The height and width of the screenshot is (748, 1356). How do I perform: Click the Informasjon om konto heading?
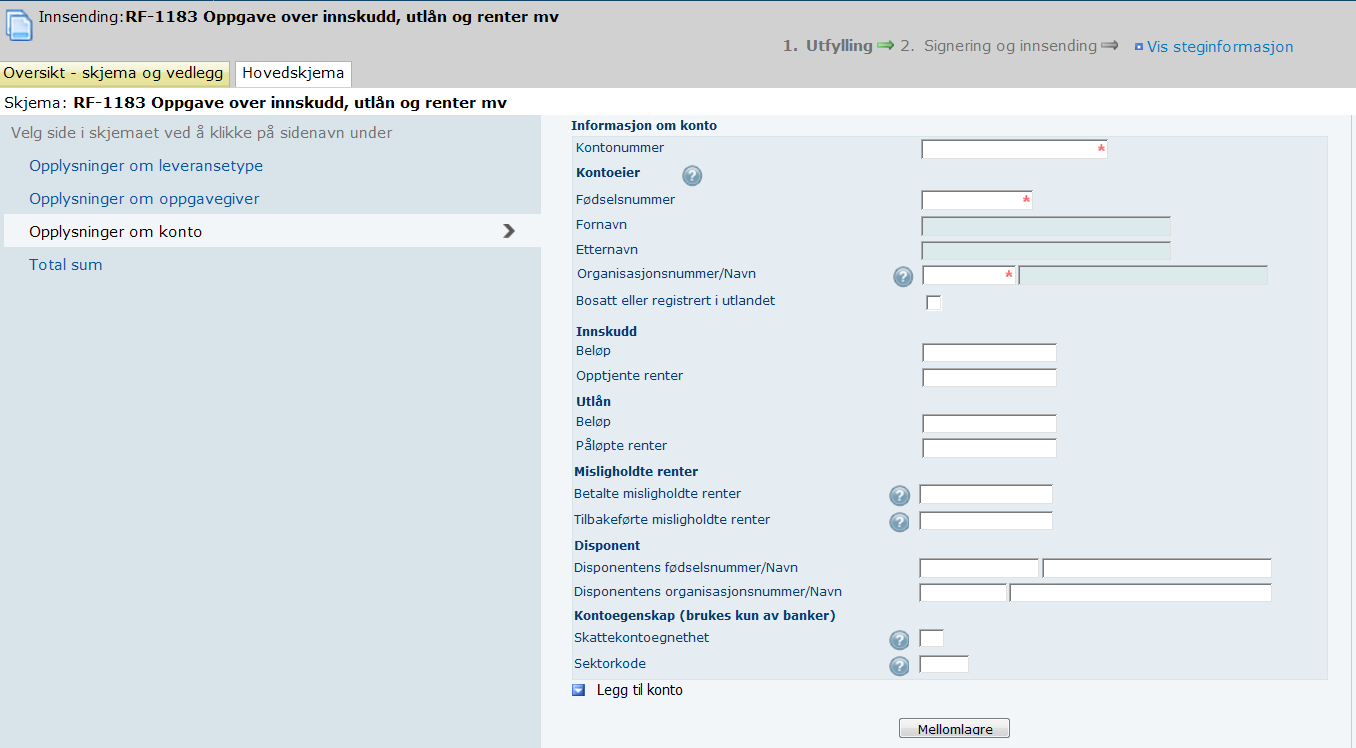tap(644, 126)
